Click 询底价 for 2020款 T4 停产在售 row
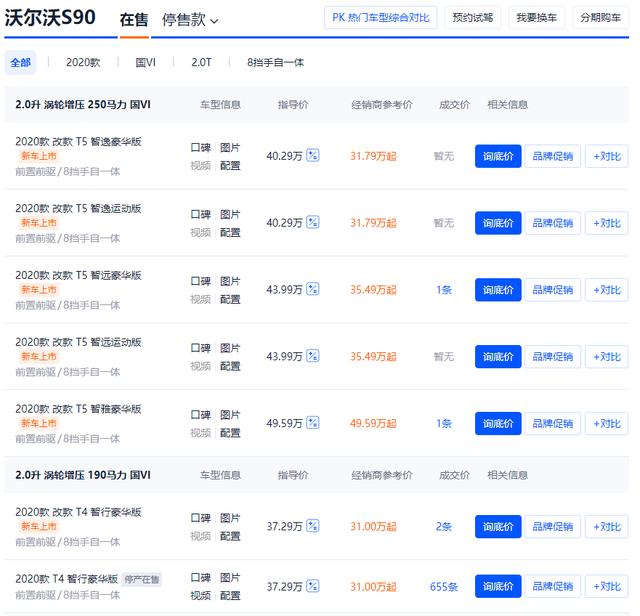This screenshot has width=640, height=616. pos(498,586)
